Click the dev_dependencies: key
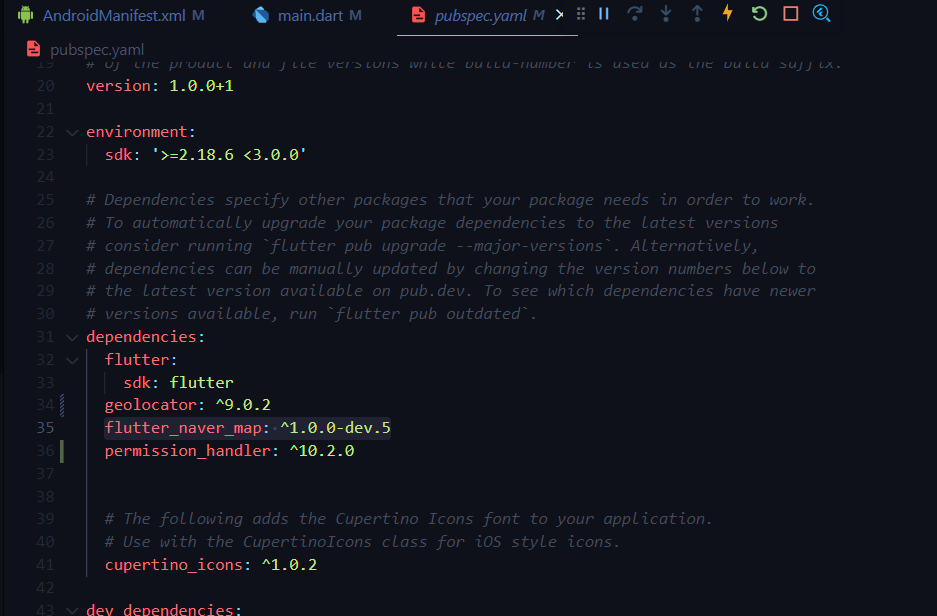Screen dimensions: 937x616 (x=164, y=609)
